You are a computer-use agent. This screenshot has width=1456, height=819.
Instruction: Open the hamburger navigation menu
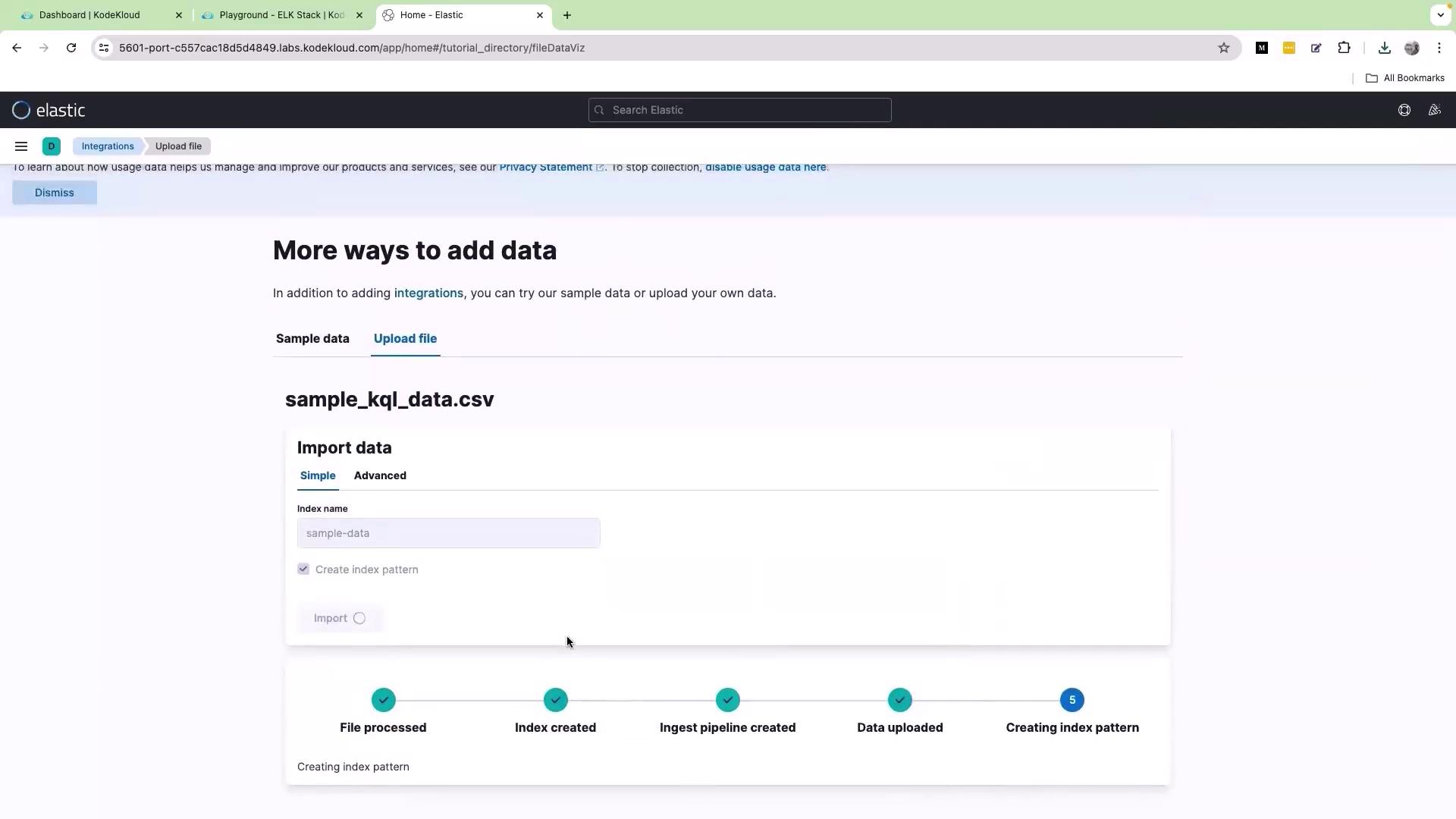21,146
